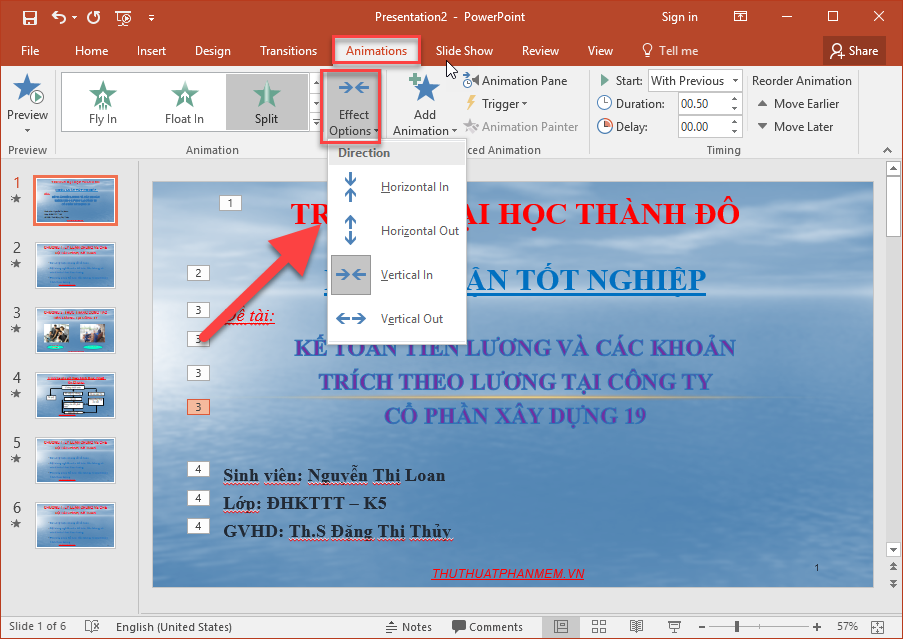Screen dimensions: 903x639
Task: Click the Move Earlier button
Action: [x=798, y=103]
